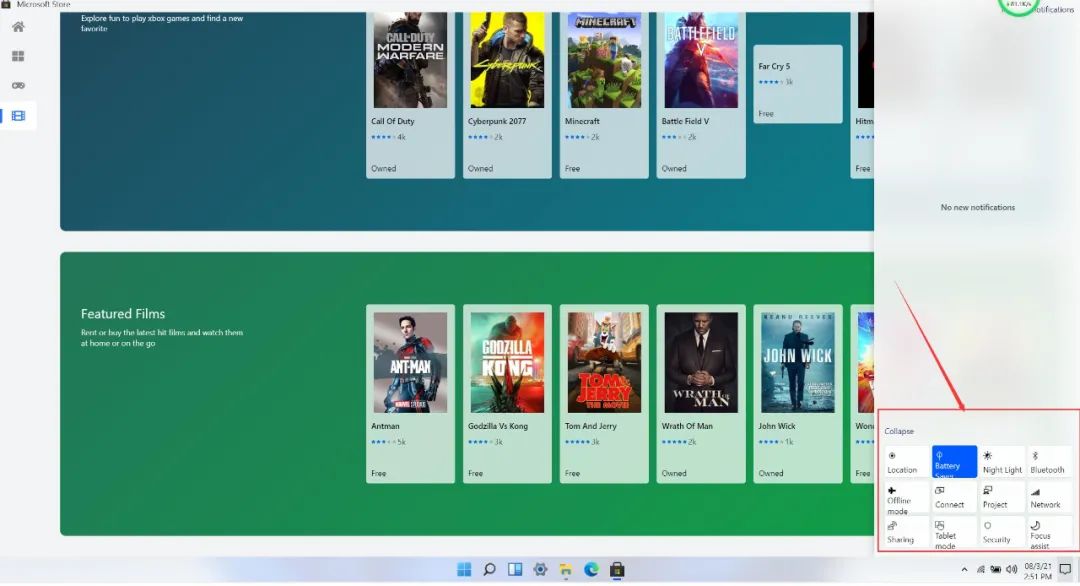The image size is (1080, 586).
Task: Open the Antman film card
Action: tap(411, 394)
